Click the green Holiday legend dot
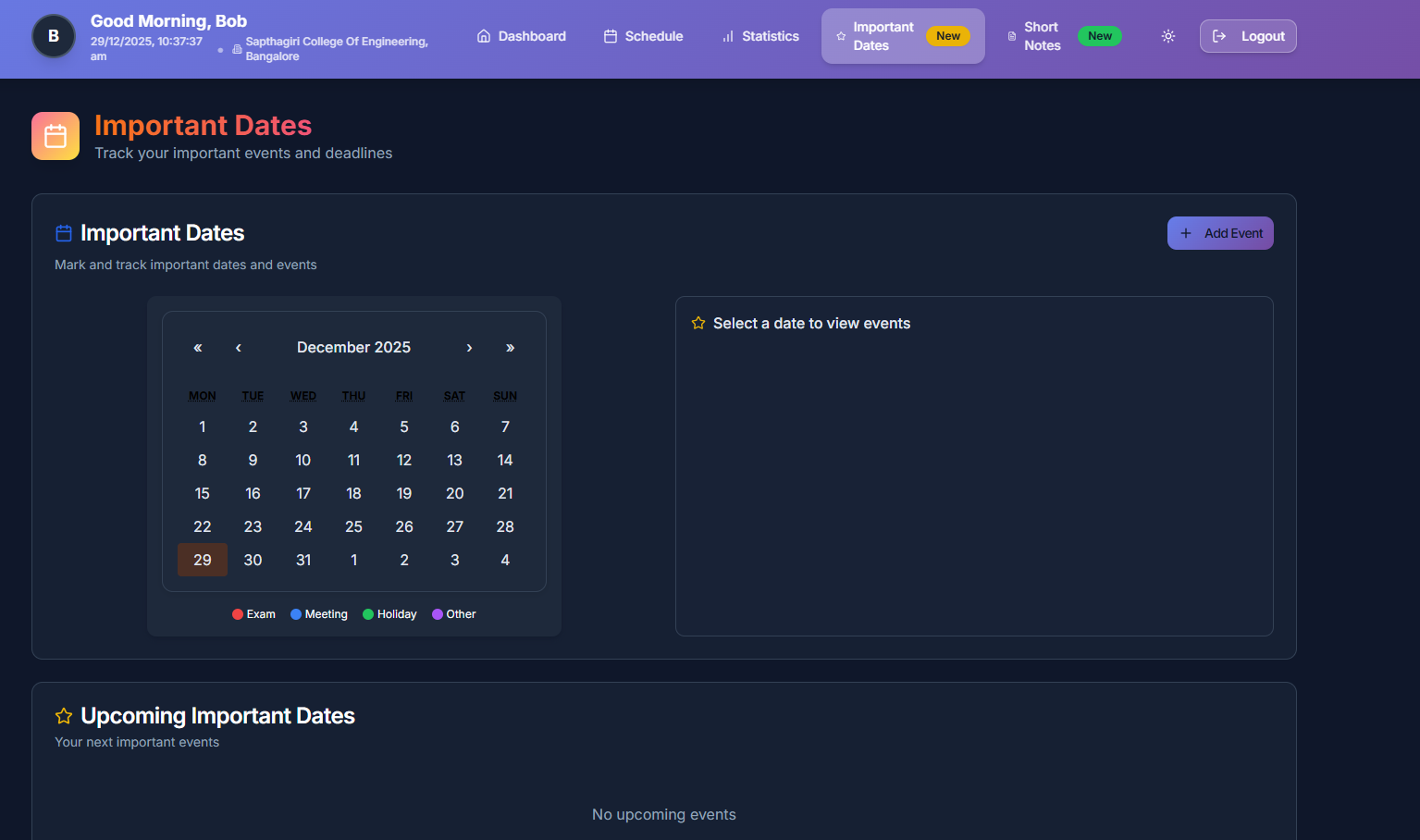 click(x=368, y=613)
